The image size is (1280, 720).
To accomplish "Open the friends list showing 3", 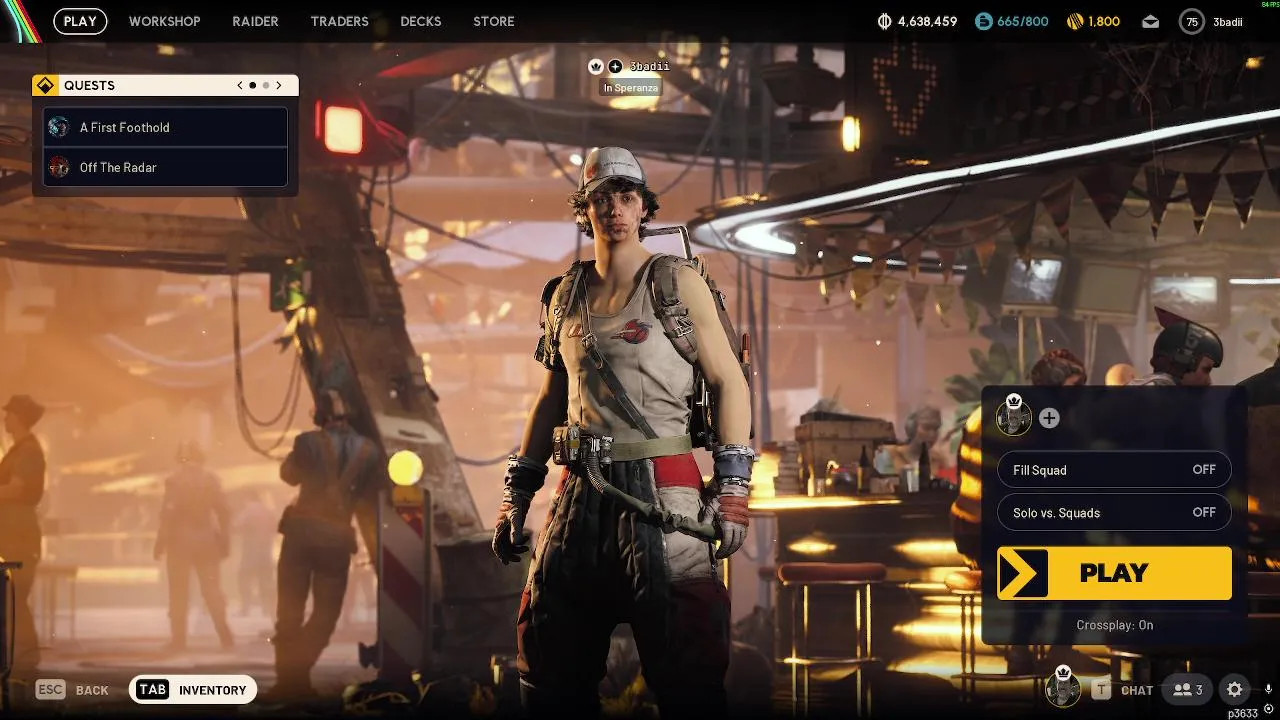I will [1188, 690].
